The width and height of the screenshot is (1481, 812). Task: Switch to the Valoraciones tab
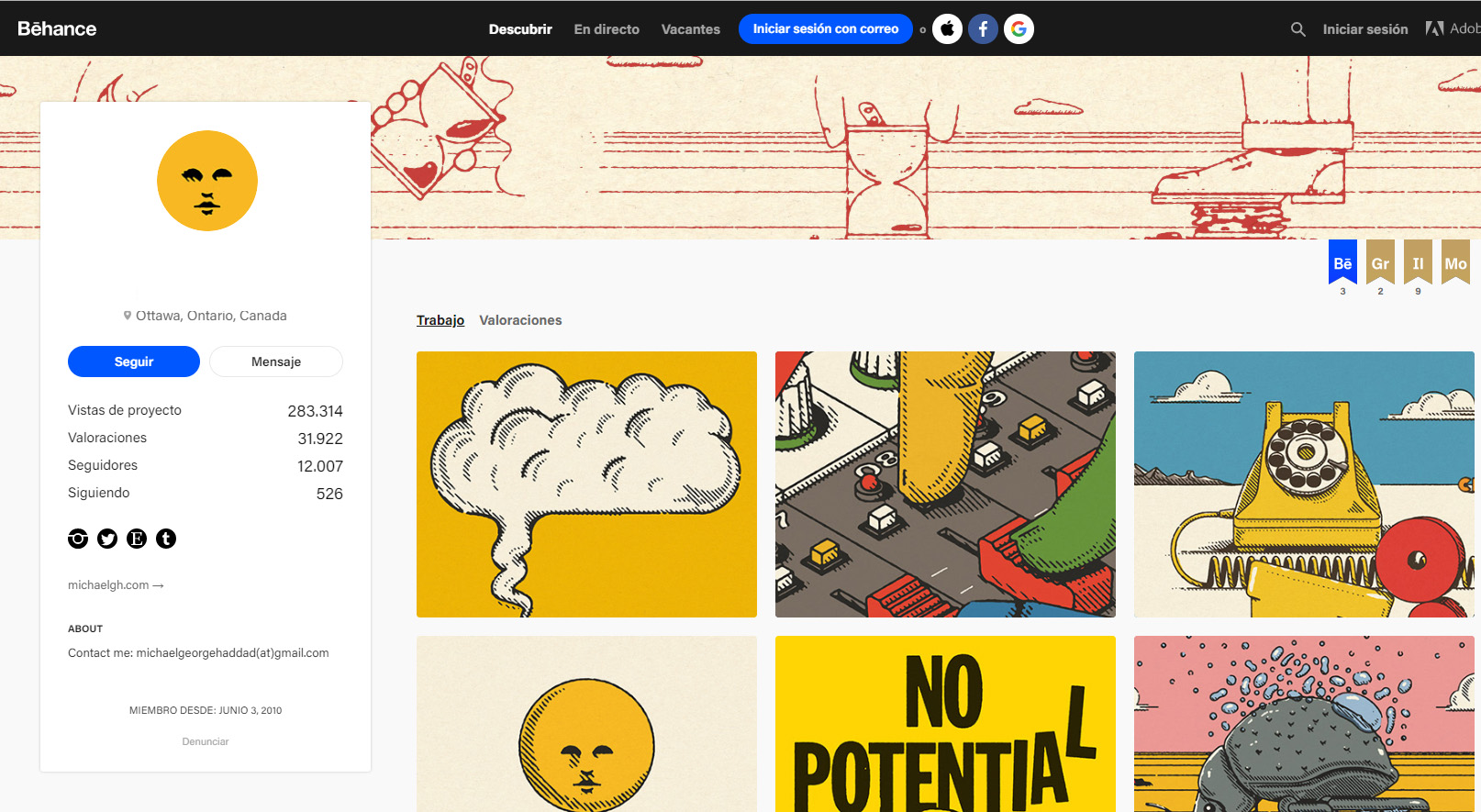tap(520, 320)
